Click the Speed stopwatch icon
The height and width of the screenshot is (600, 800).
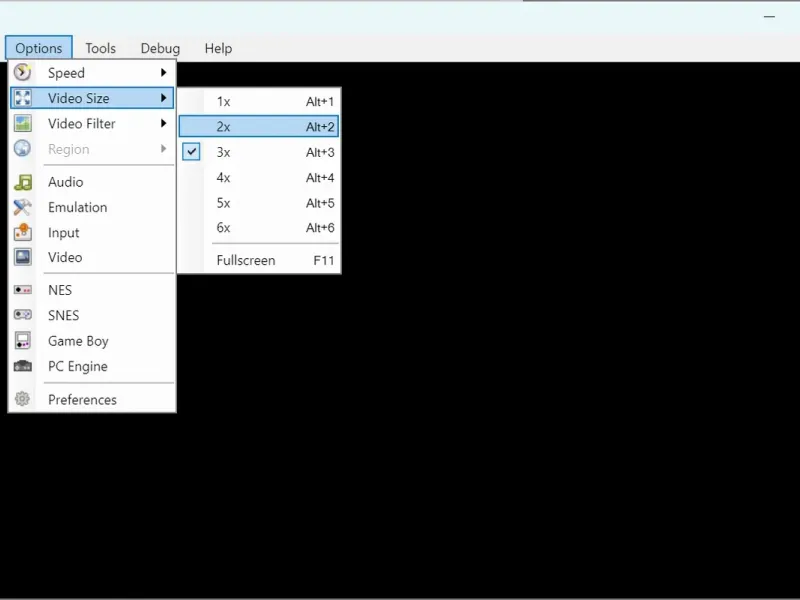[x=22, y=72]
